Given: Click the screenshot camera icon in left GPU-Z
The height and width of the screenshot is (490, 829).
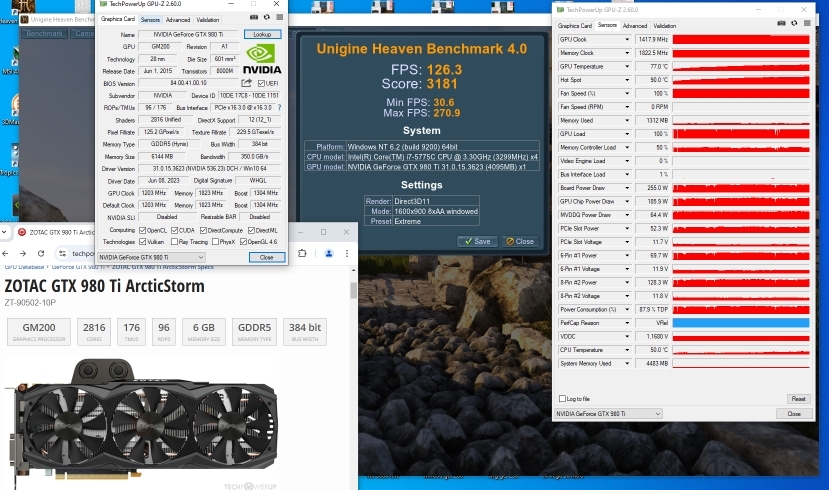Looking at the screenshot, I should [254, 17].
